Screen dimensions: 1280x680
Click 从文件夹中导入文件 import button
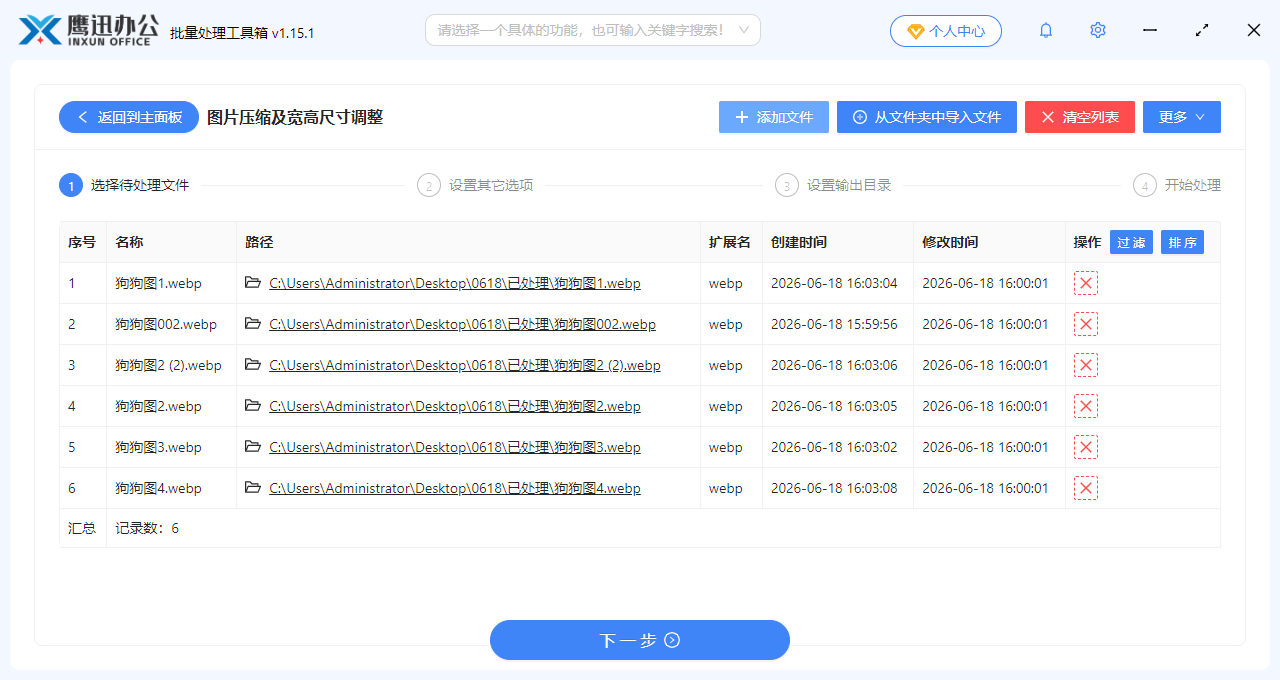pyautogui.click(x=927, y=117)
